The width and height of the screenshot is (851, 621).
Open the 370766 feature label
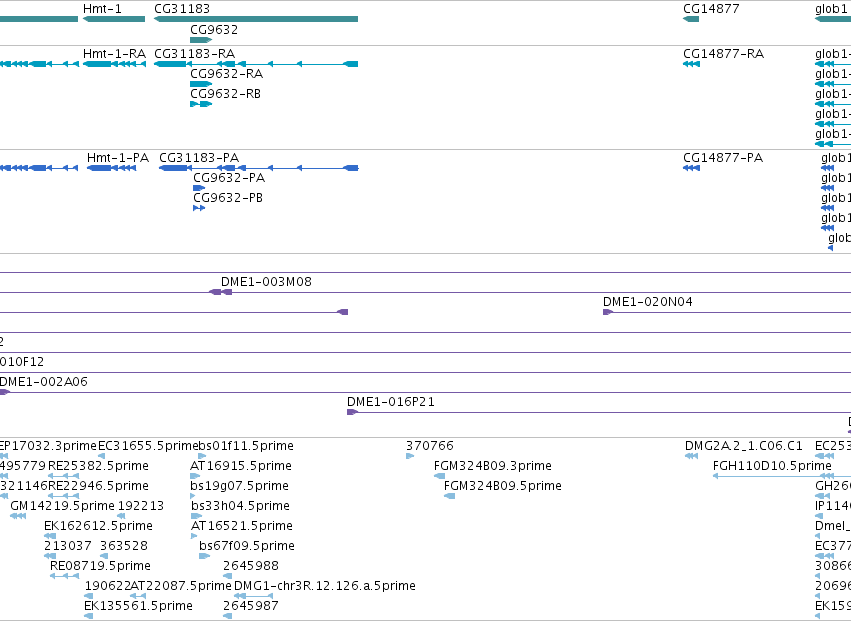tap(429, 446)
